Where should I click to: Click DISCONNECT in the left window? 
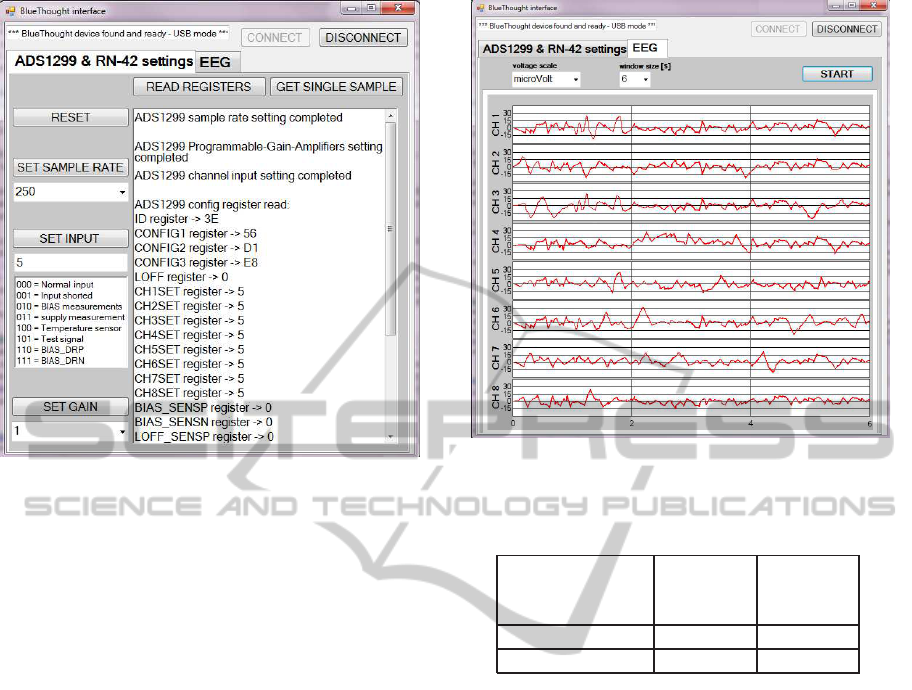[363, 37]
